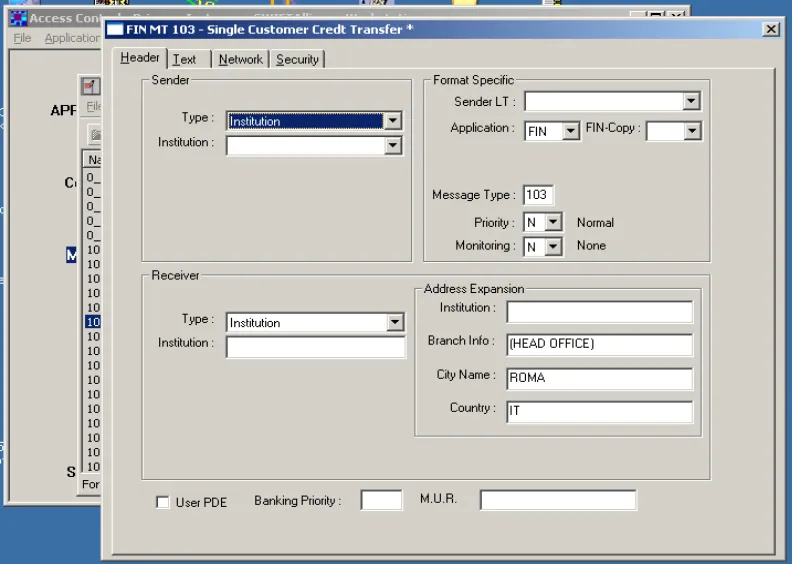This screenshot has height=564, width=792.
Task: Select the City Name field containing ROMA
Action: 599,379
